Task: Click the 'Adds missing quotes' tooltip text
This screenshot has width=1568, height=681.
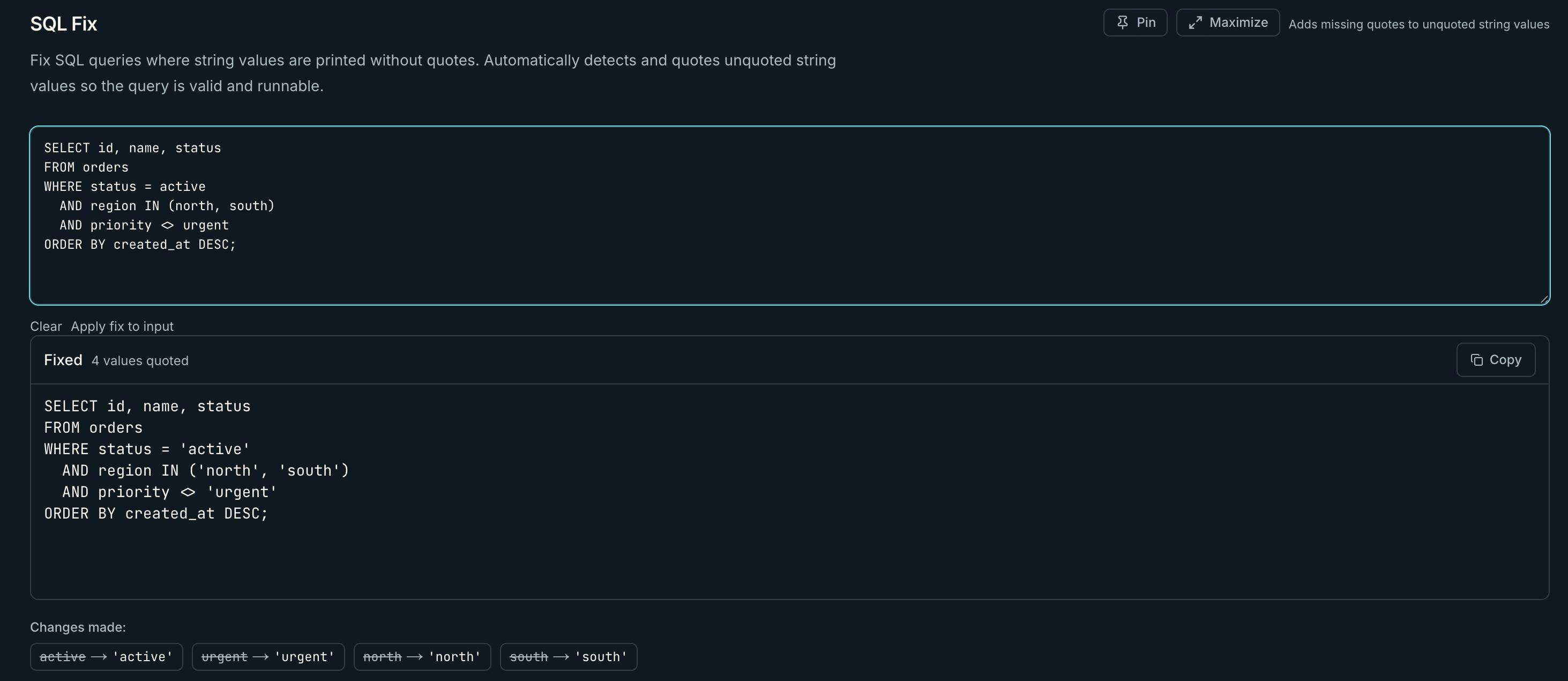Action: point(1418,24)
